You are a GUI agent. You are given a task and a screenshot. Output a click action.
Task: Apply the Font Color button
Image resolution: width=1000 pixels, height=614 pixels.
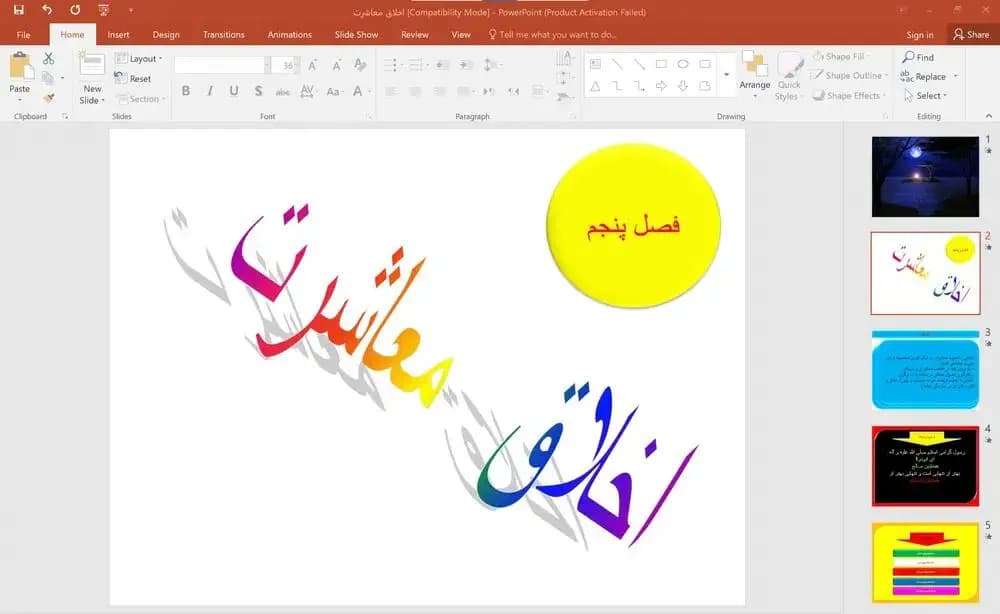pyautogui.click(x=358, y=91)
